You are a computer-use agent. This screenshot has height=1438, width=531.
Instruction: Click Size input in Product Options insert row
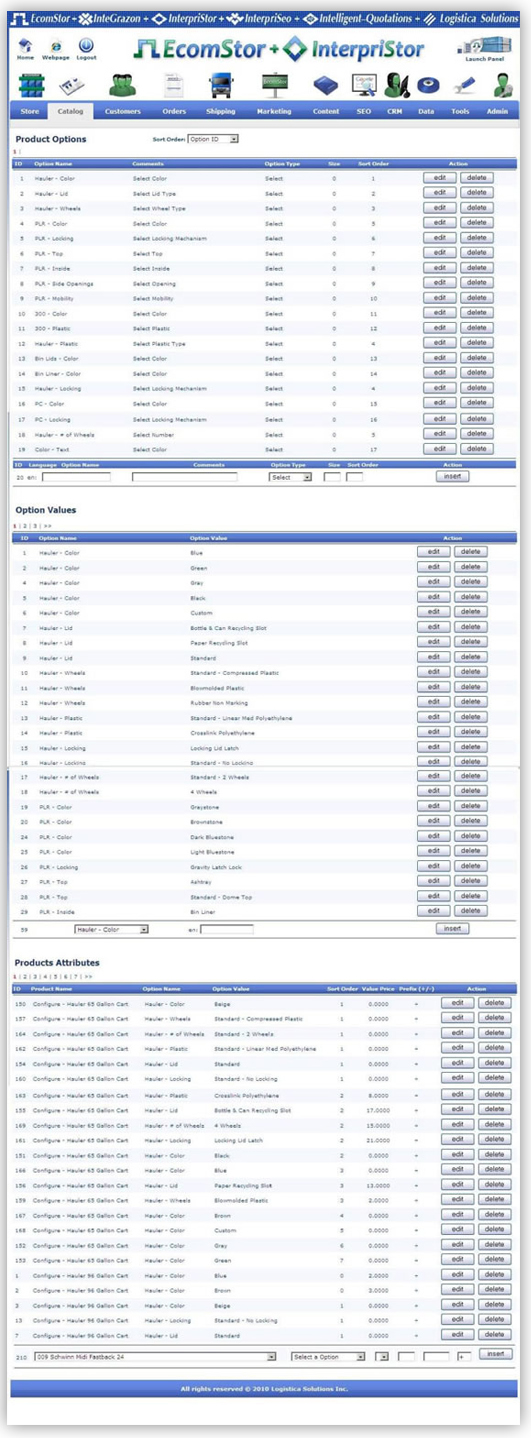point(332,477)
